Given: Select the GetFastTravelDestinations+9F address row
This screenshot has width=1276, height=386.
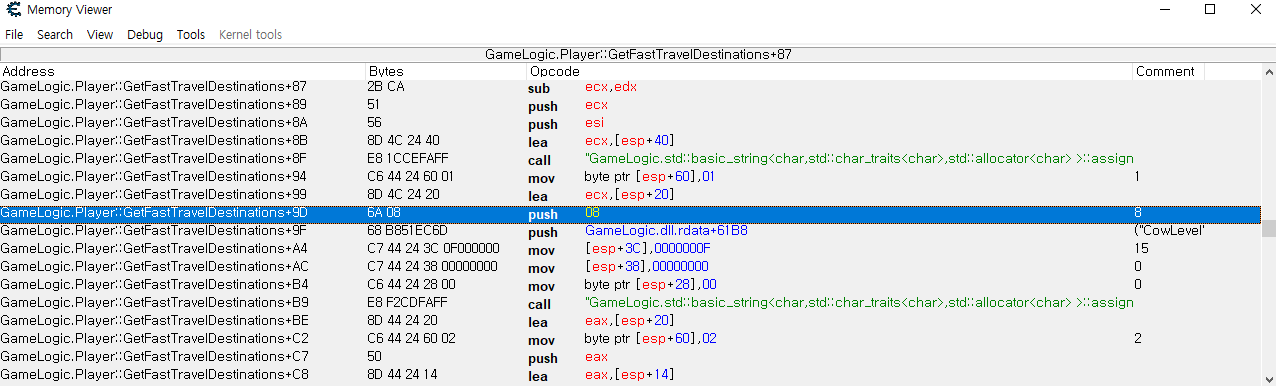Looking at the screenshot, I should 630,231.
